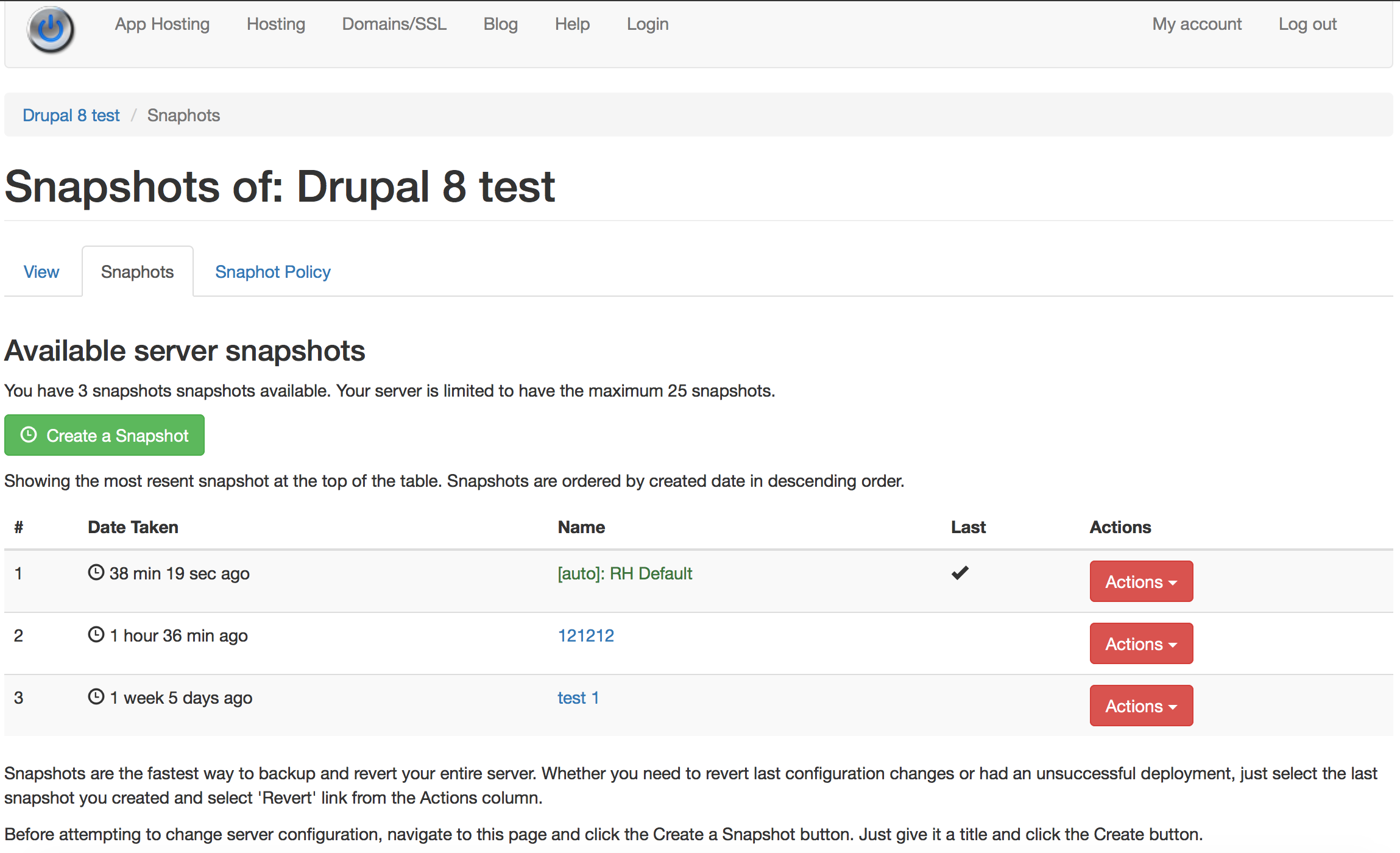Viewport: 1400px width, 853px height.
Task: Click the Date Taken column header
Action: pos(133,527)
